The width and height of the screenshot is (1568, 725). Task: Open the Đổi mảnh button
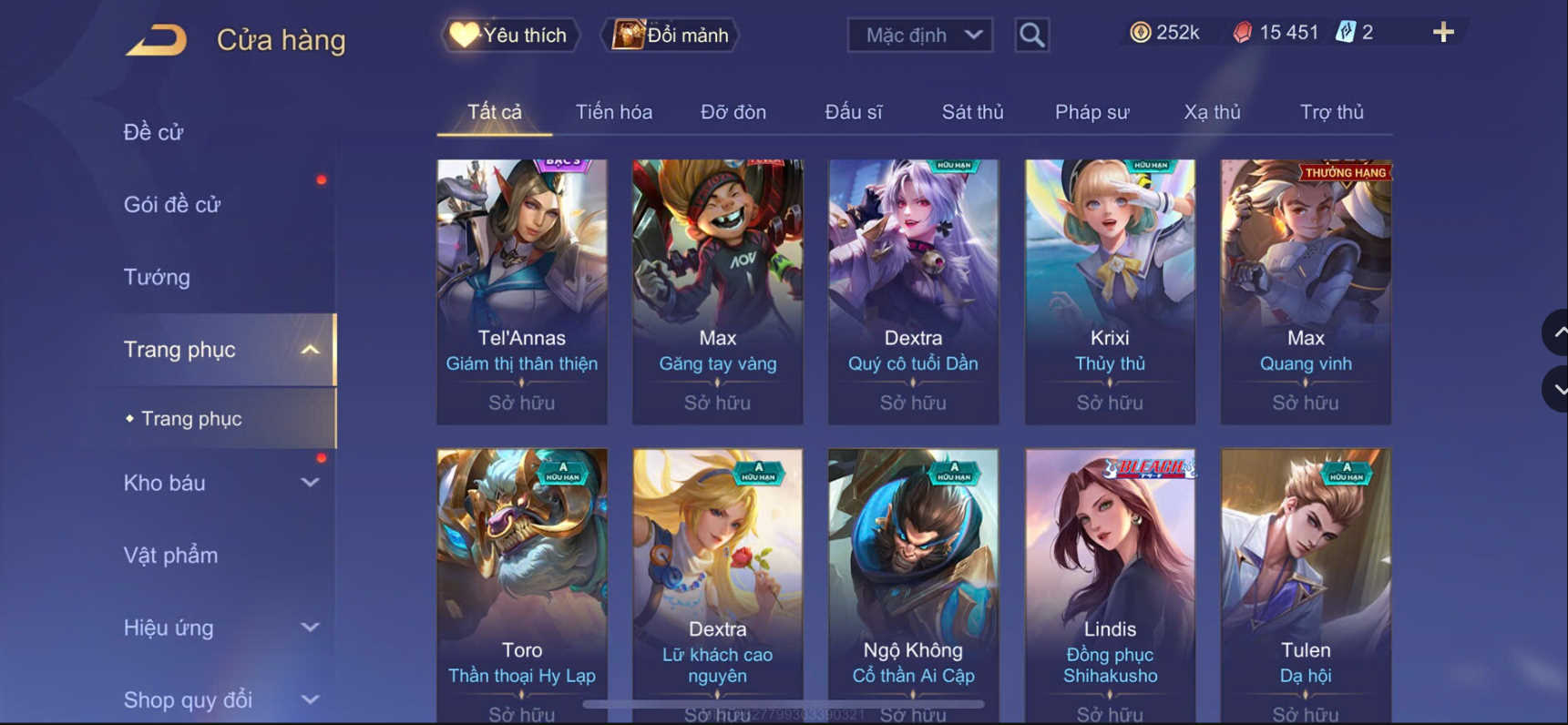click(x=671, y=35)
